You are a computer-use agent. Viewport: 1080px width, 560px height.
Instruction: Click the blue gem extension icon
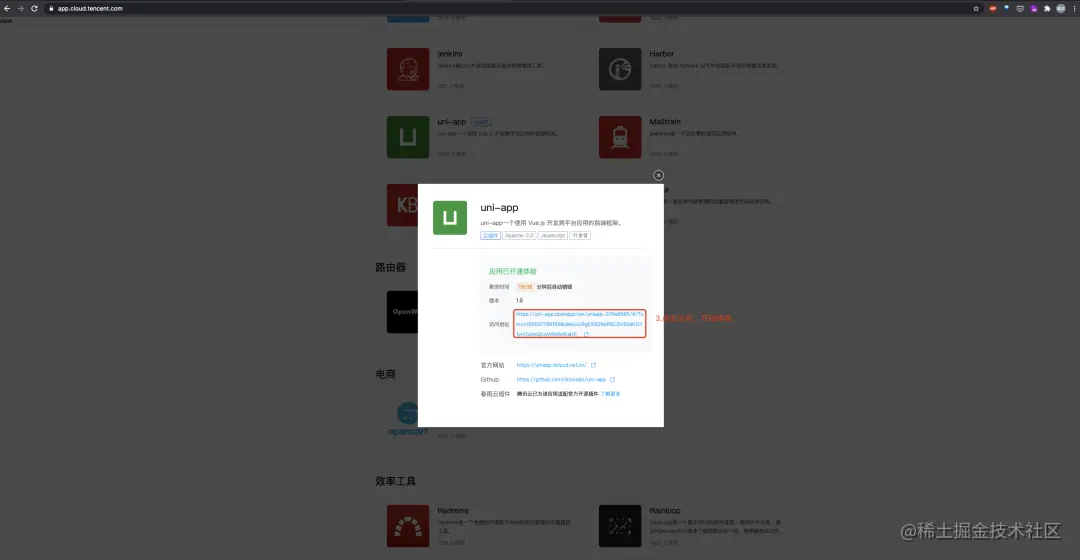[1006, 8]
